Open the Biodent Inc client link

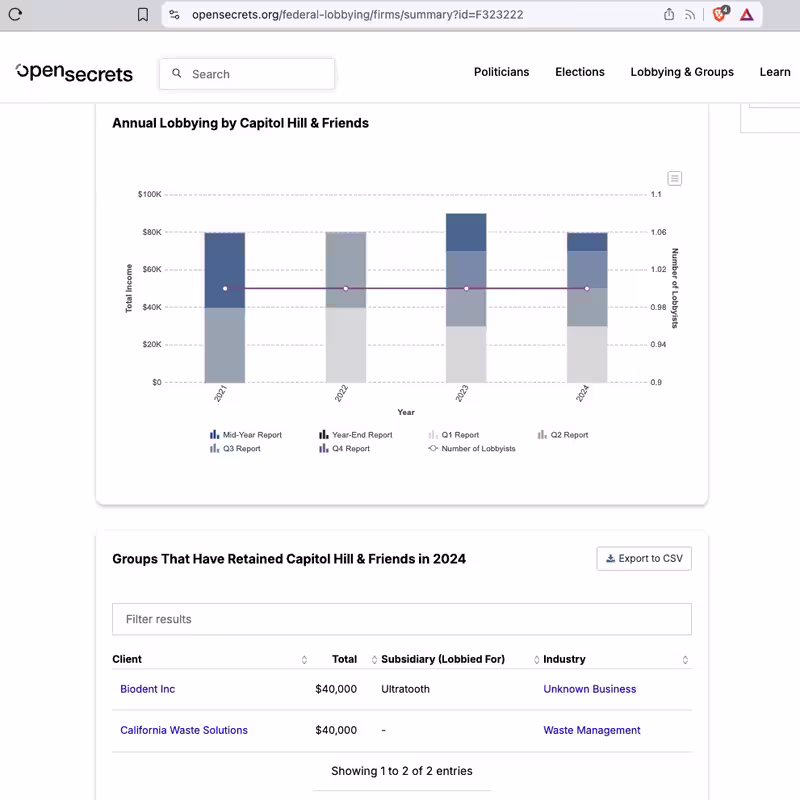click(147, 689)
